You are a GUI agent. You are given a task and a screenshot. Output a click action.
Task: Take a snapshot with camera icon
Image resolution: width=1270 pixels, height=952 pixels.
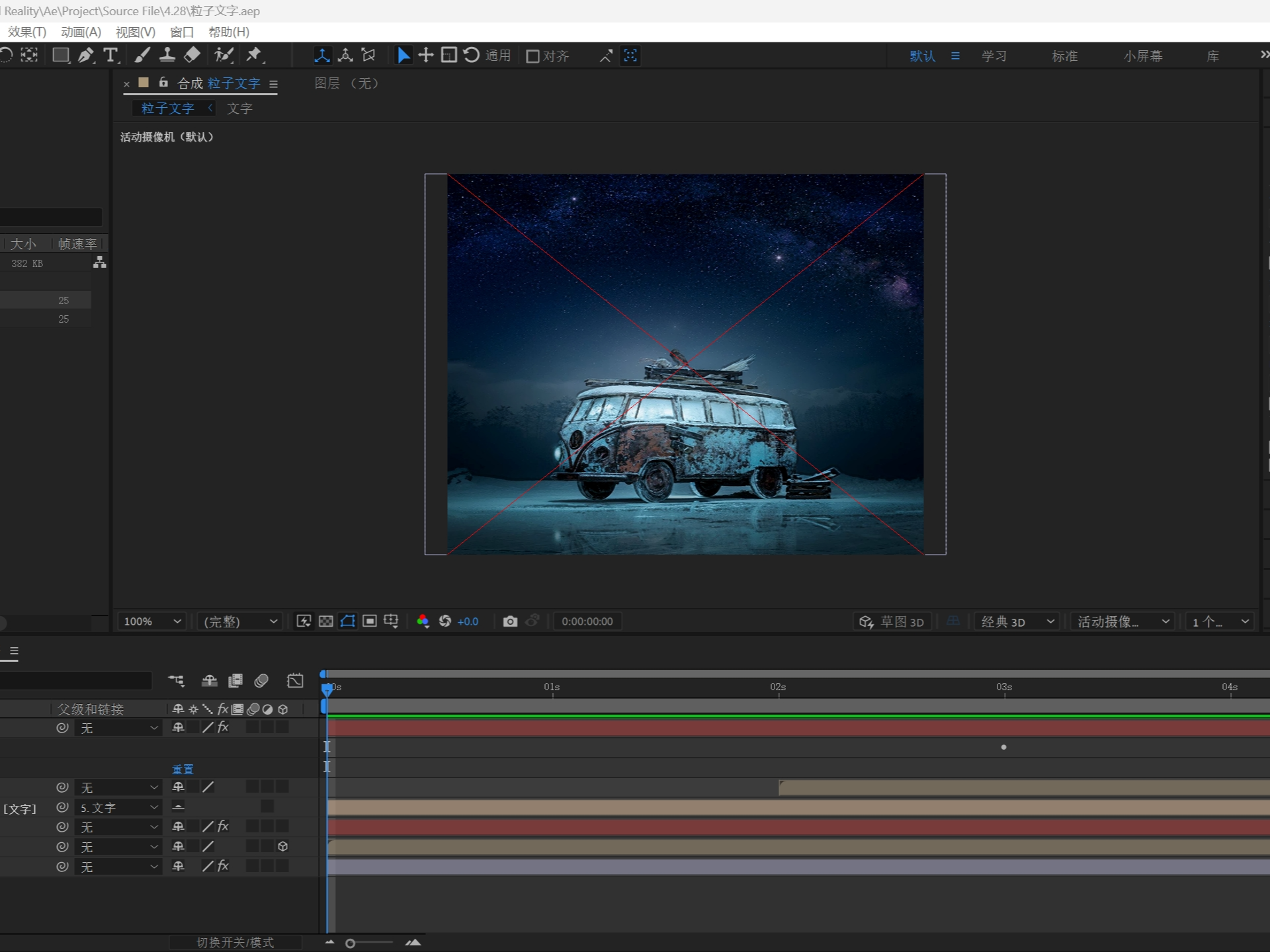click(509, 621)
